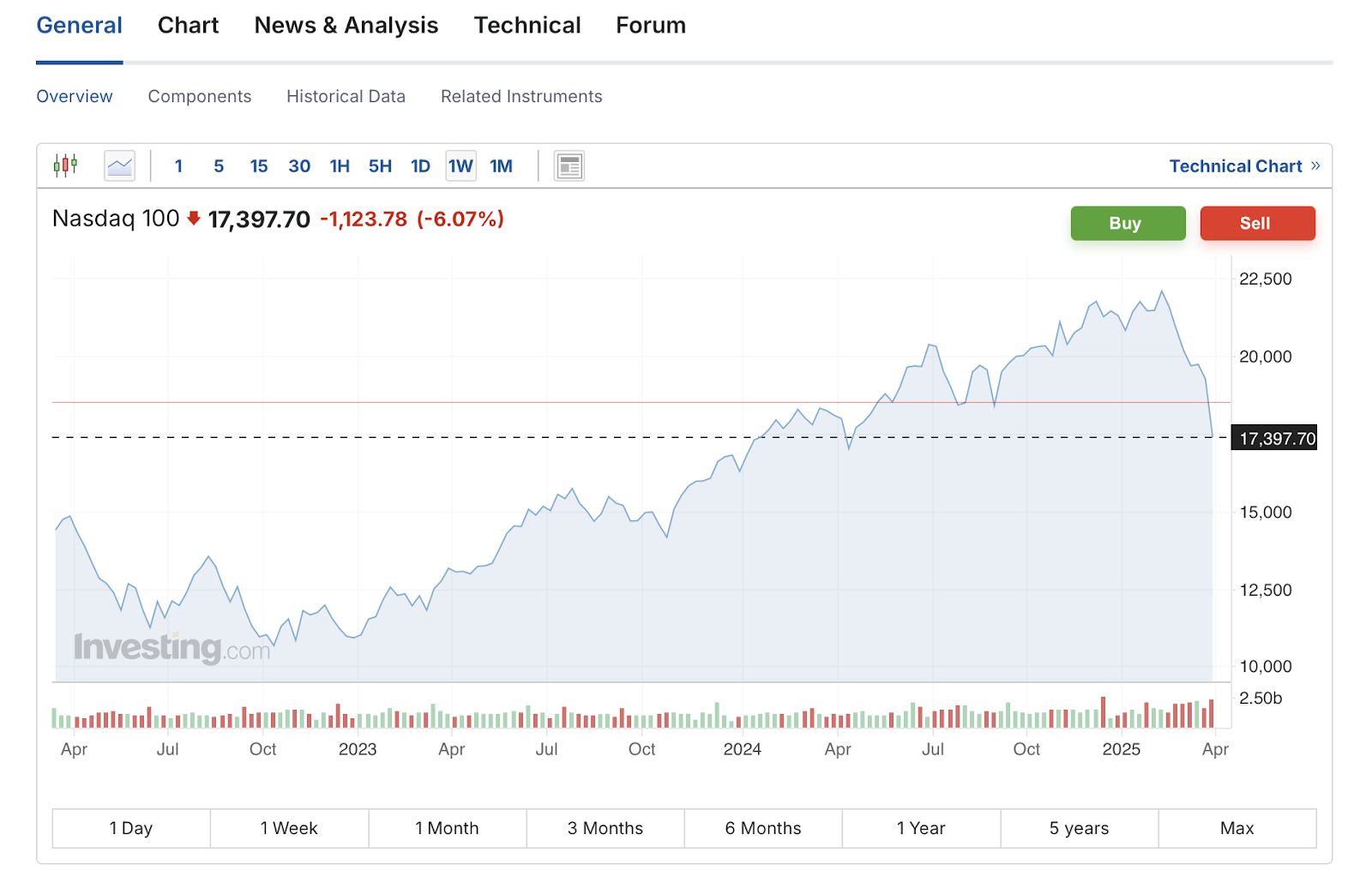Click the red Sell button

pyautogui.click(x=1257, y=223)
